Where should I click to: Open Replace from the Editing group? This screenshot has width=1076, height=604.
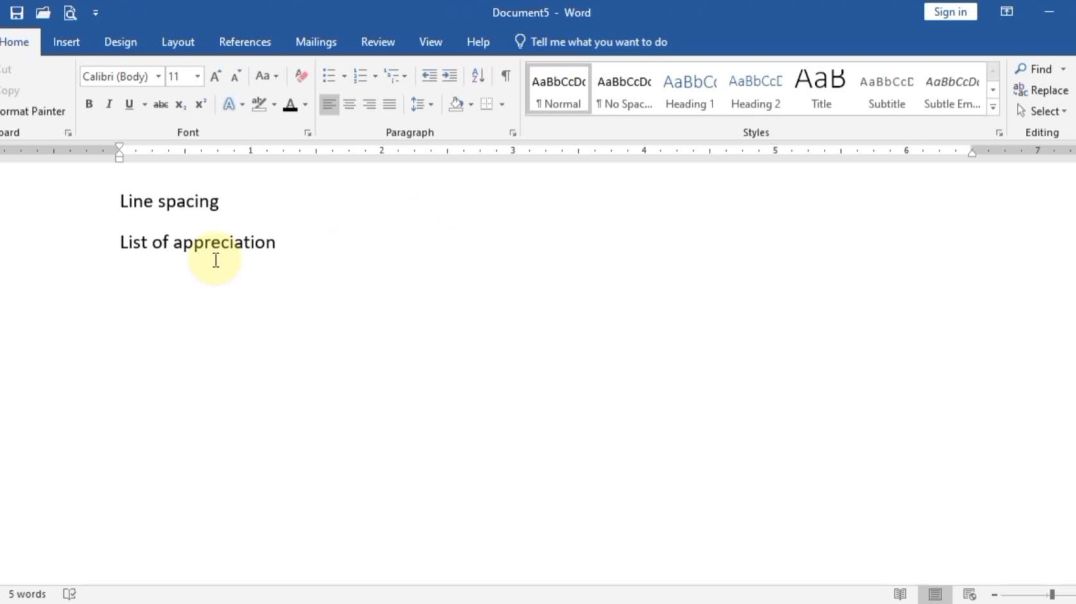[1041, 90]
